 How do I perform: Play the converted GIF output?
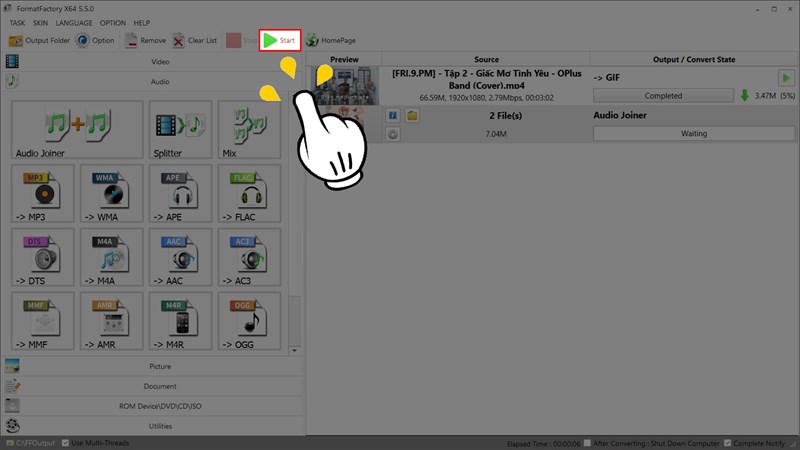(786, 78)
